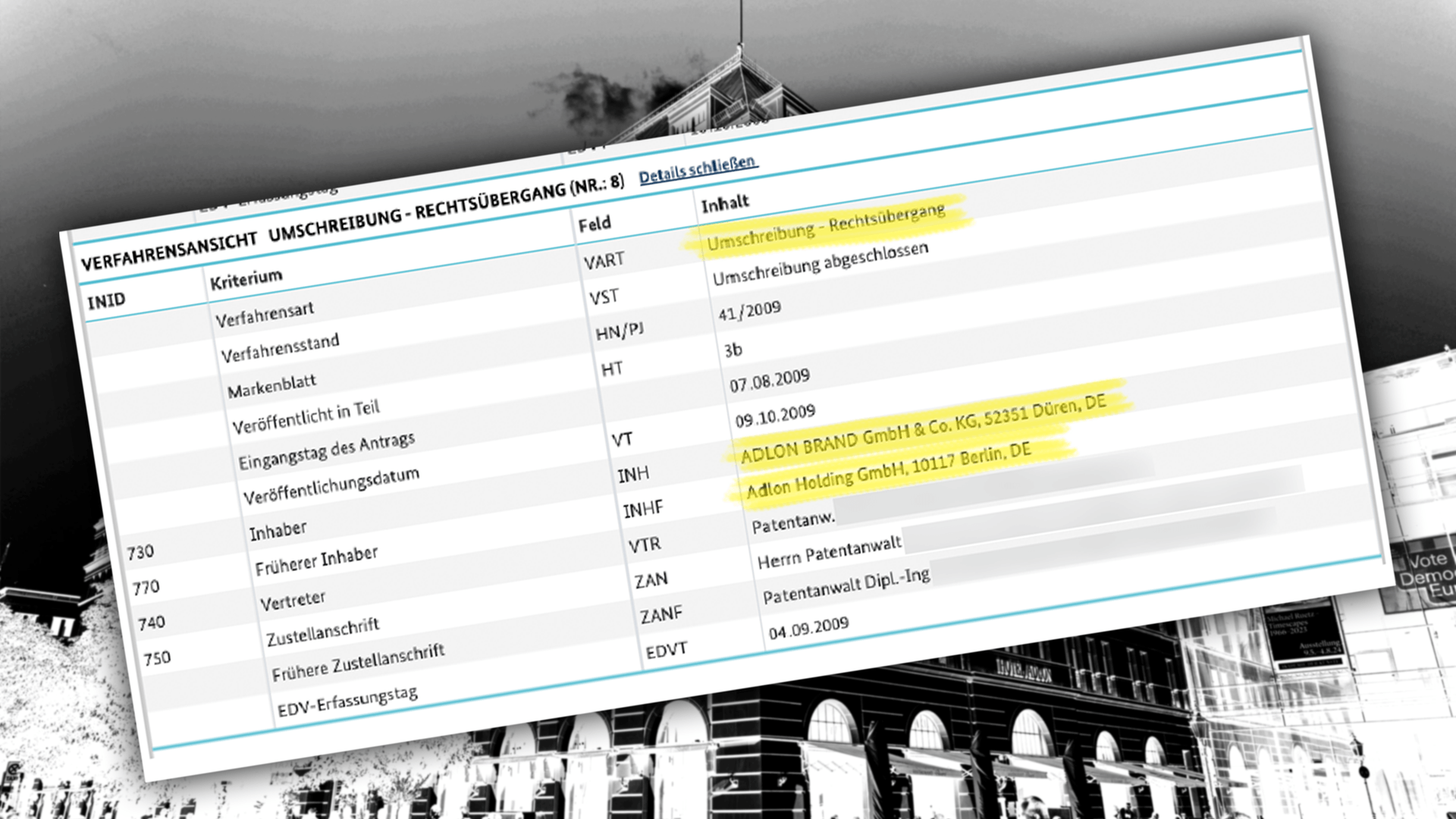Click the 'ZANF' field code
The height and width of the screenshot is (819, 1456).
click(661, 614)
